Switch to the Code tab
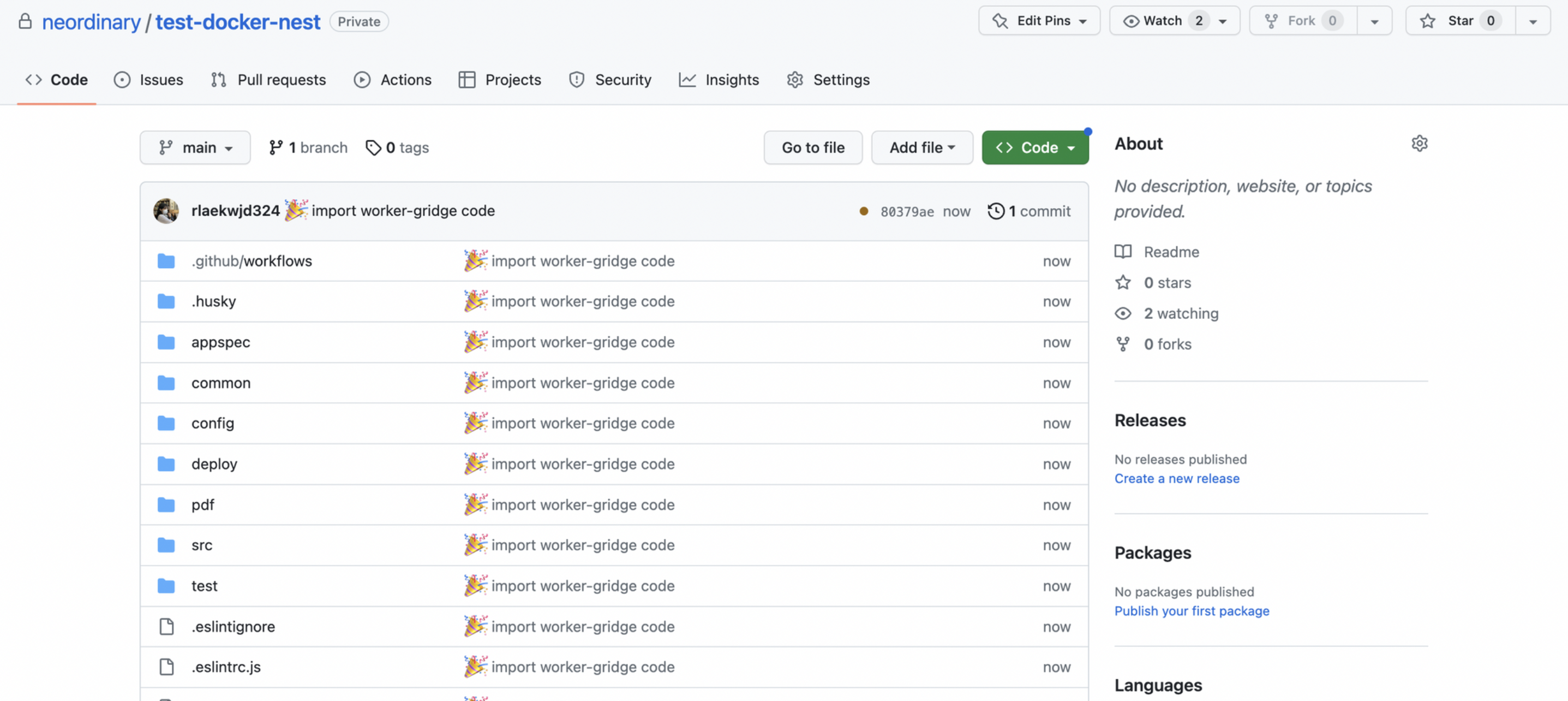 pyautogui.click(x=57, y=80)
